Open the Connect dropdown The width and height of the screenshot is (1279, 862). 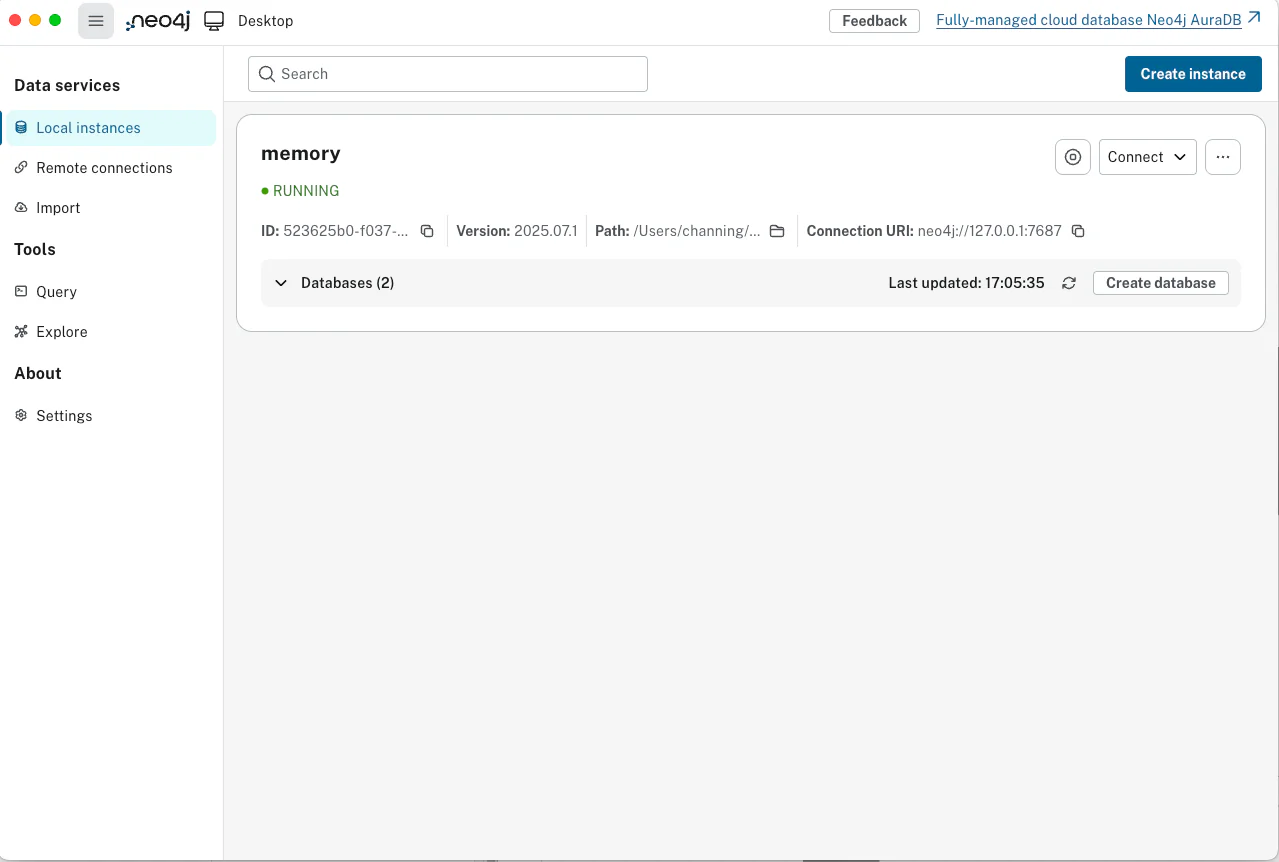(1147, 157)
